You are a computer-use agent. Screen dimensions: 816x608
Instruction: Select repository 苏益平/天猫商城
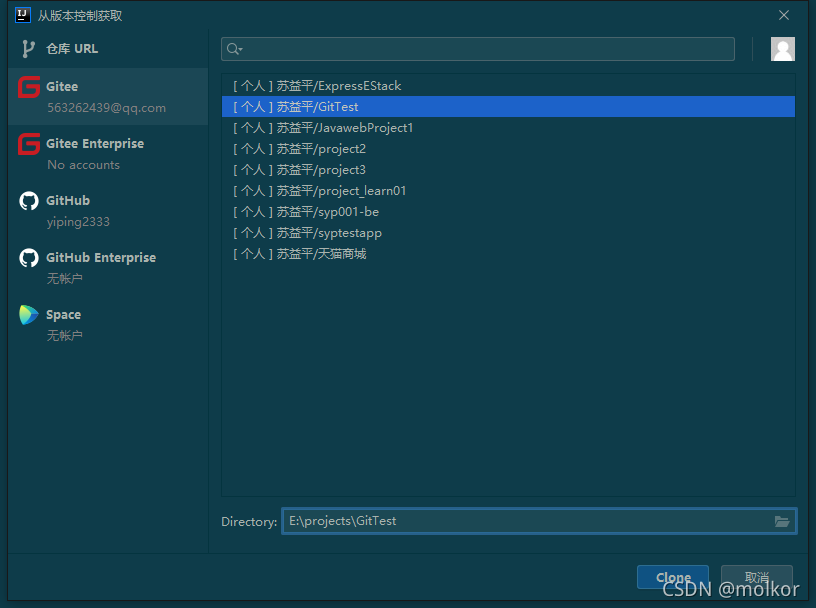coord(508,254)
